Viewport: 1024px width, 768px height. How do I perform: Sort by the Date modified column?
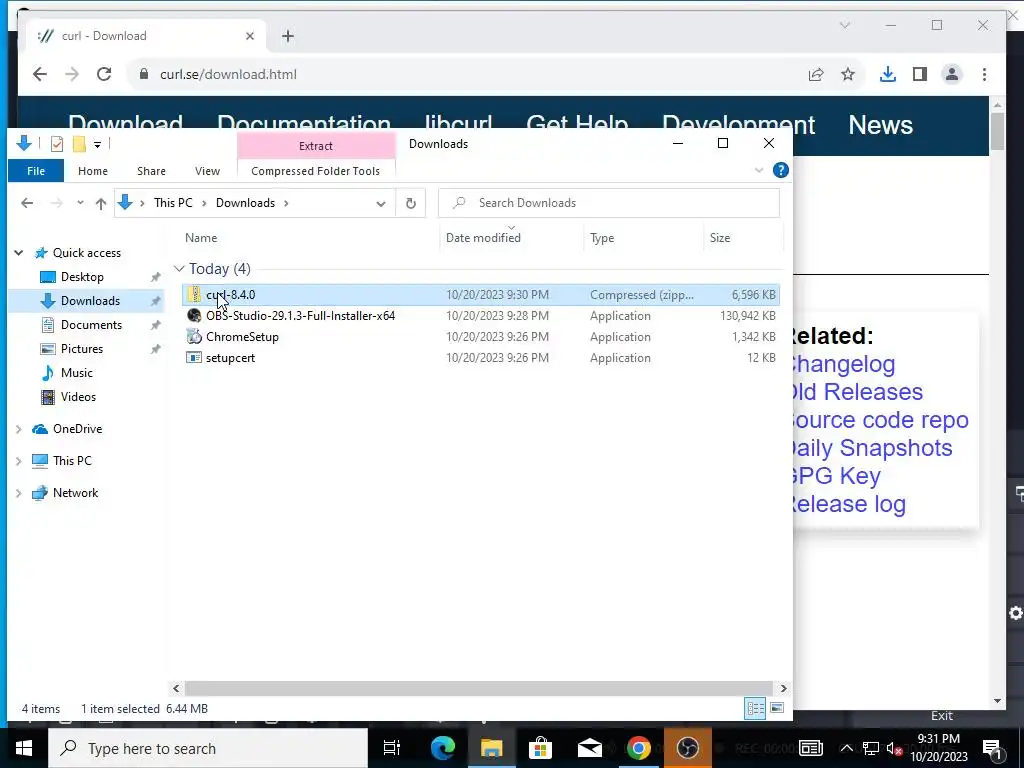pyautogui.click(x=483, y=238)
